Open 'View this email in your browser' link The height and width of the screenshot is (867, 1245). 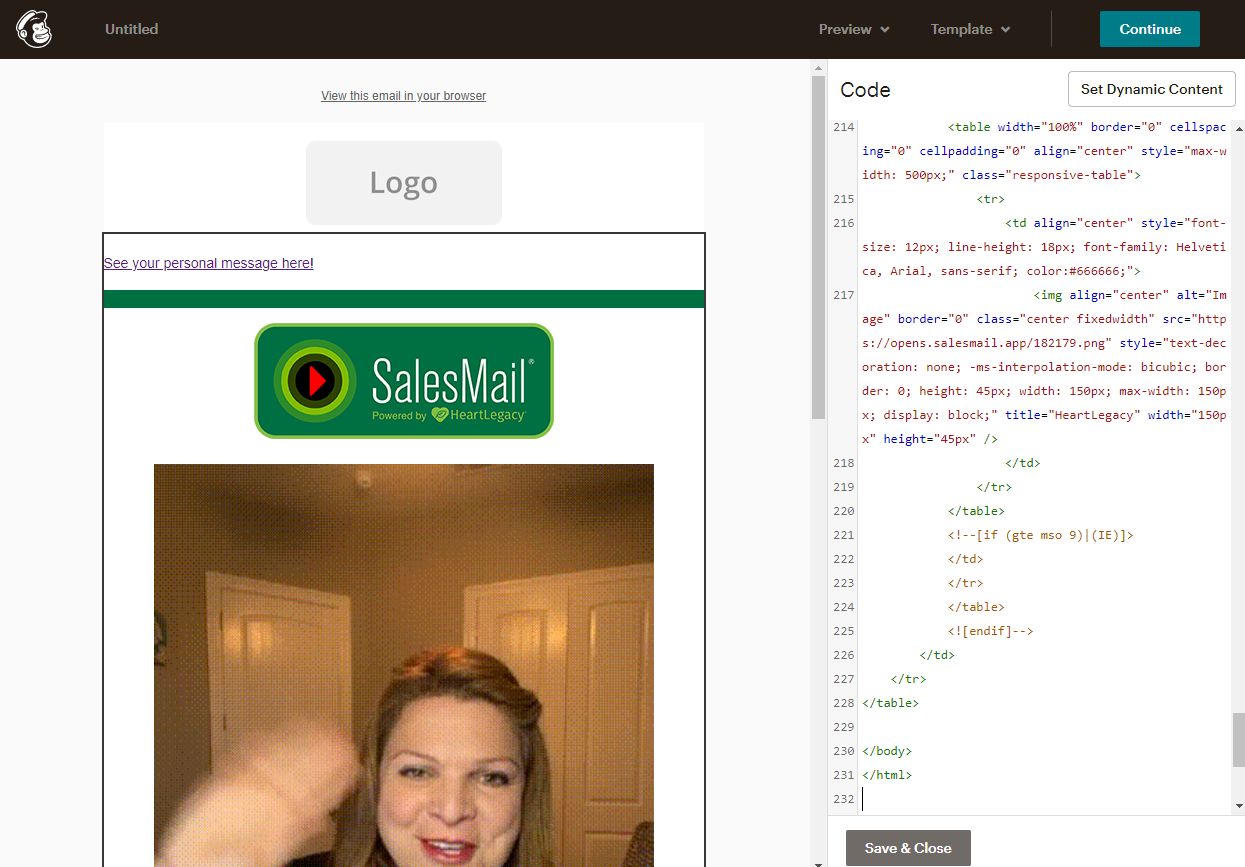coord(403,96)
